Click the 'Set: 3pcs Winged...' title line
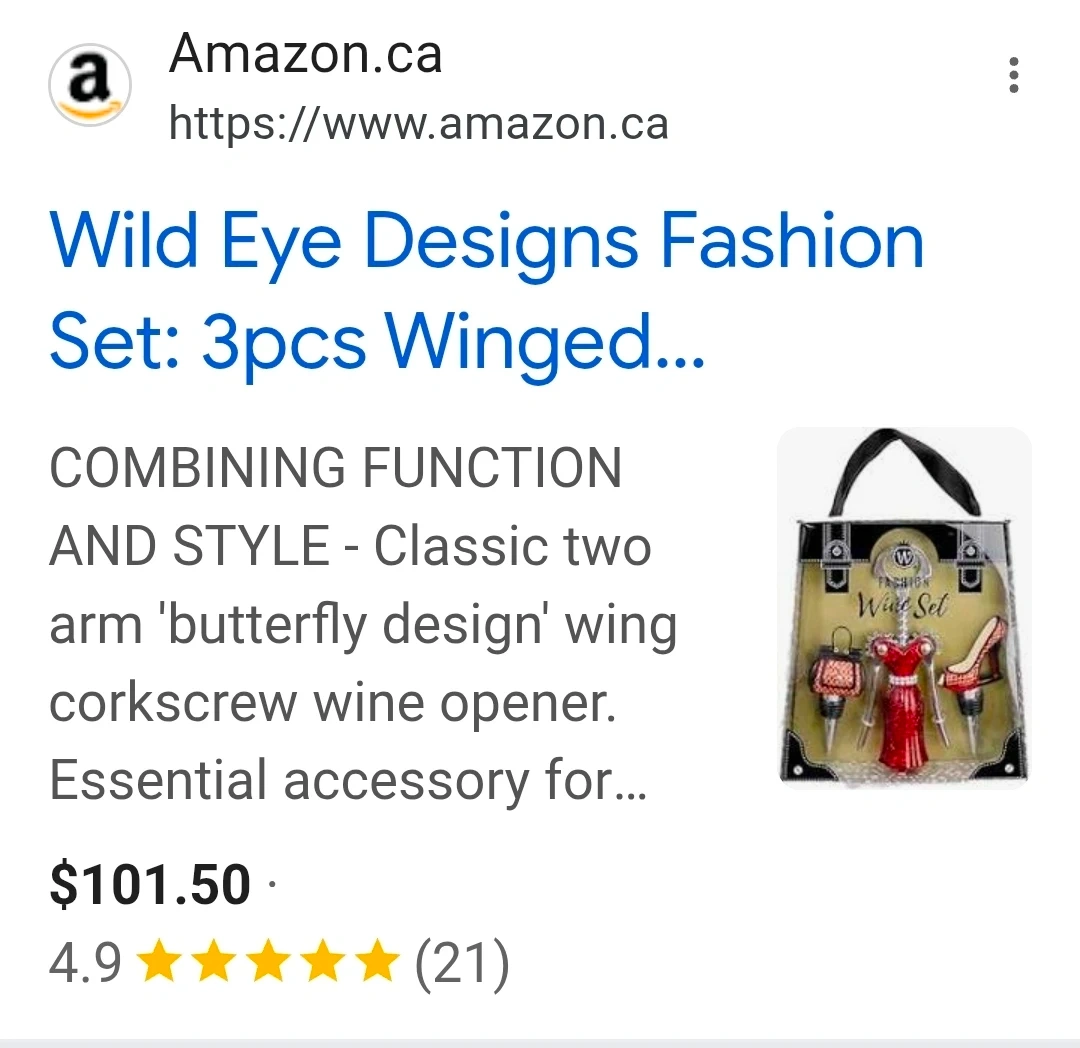The width and height of the screenshot is (1080, 1048). pyautogui.click(x=377, y=343)
